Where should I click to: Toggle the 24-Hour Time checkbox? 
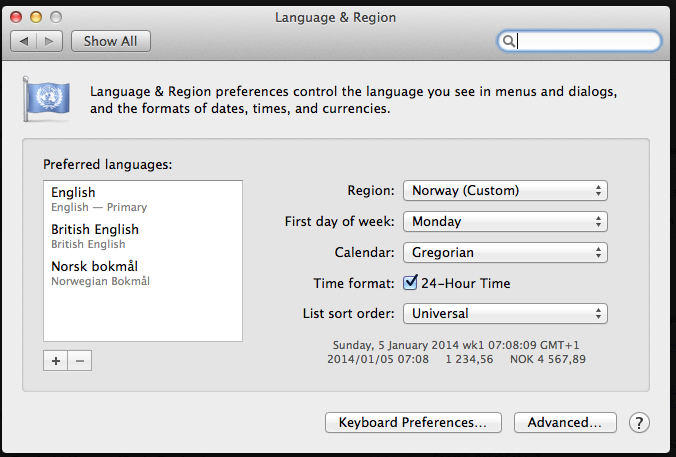tap(410, 283)
